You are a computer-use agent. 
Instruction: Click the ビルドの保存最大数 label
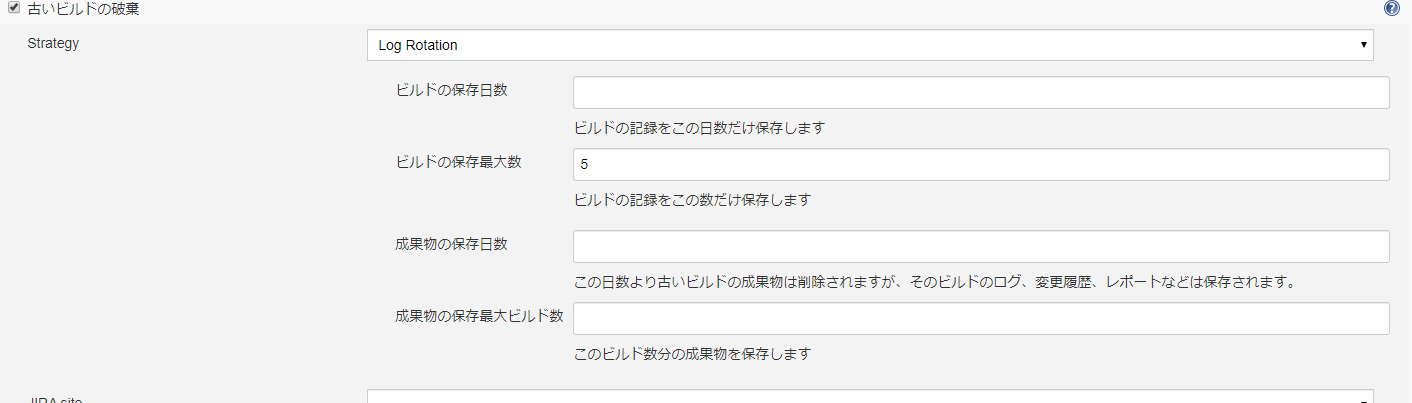point(458,162)
